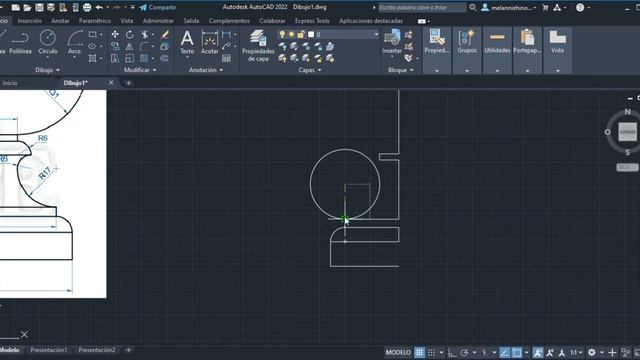Open the Grupos panel button
Screen dimensions: 640x360
point(467,50)
